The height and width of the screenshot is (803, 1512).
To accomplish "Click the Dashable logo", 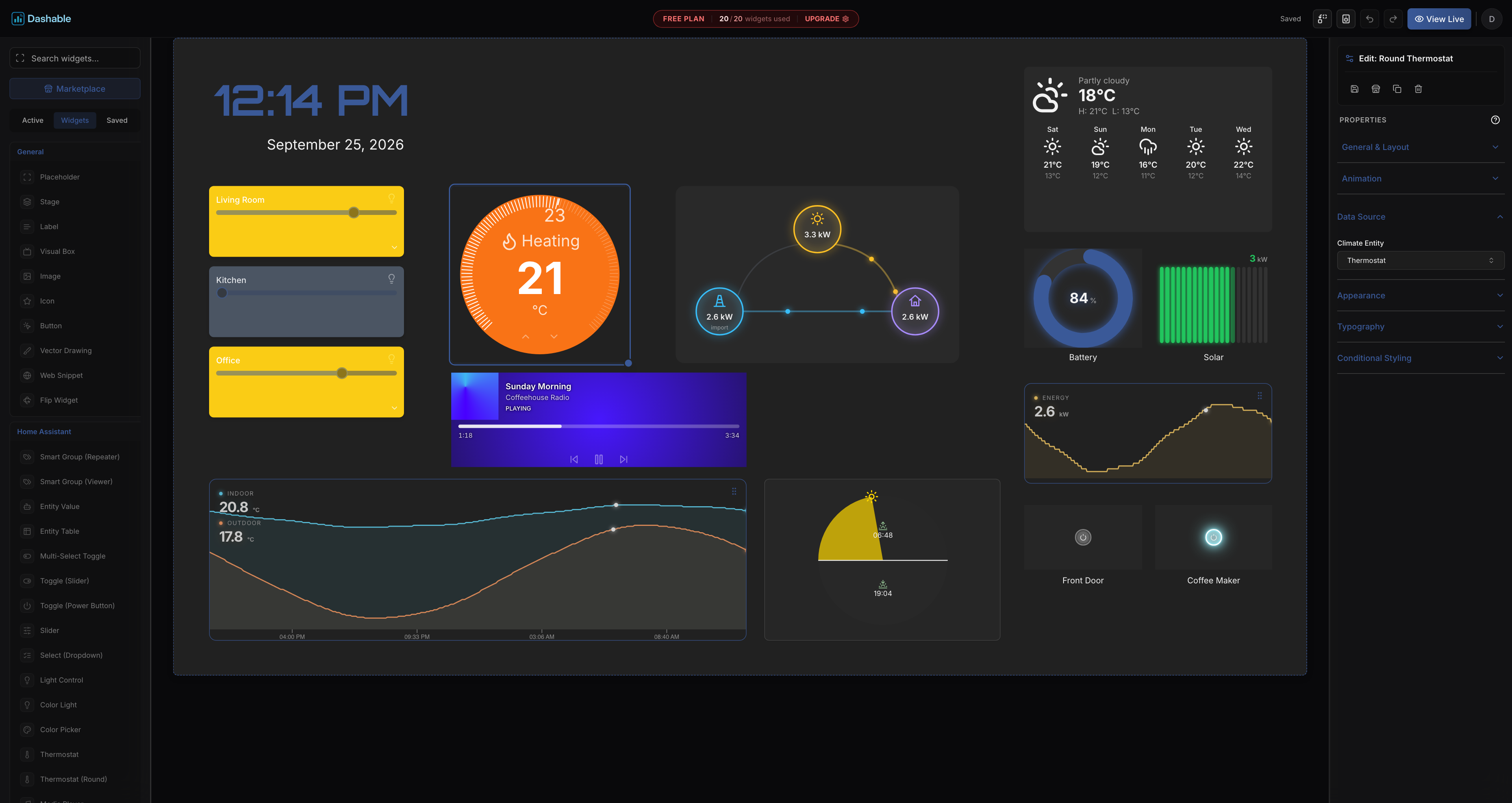I will 41,19.
